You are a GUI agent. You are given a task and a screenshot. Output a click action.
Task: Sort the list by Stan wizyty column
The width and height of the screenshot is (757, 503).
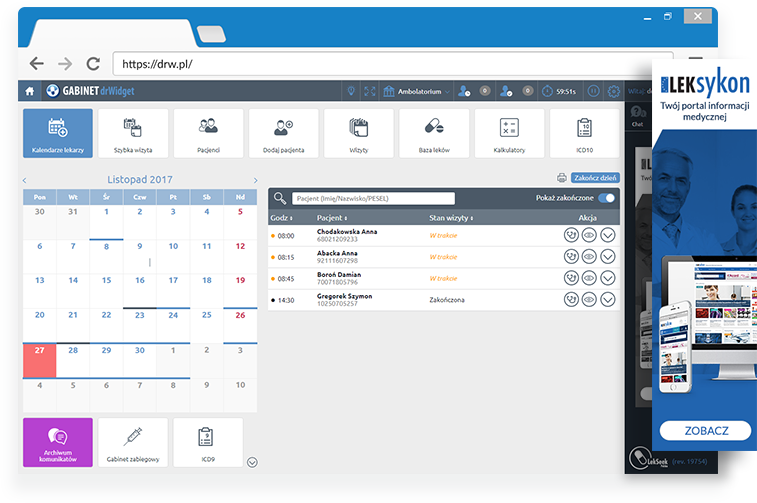pyautogui.click(x=450, y=217)
